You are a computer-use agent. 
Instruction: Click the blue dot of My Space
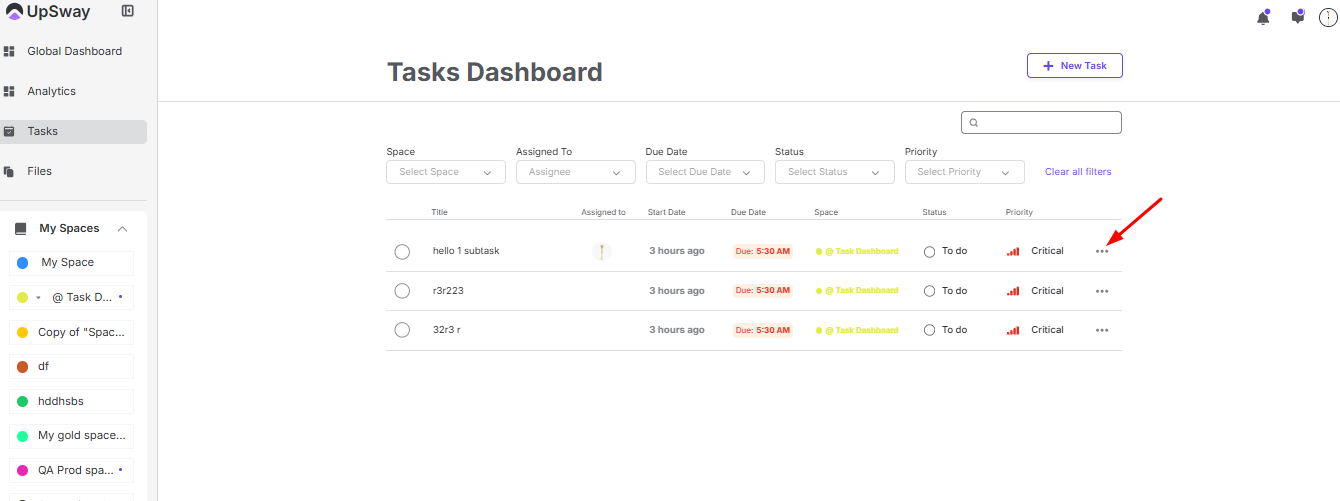tap(23, 263)
